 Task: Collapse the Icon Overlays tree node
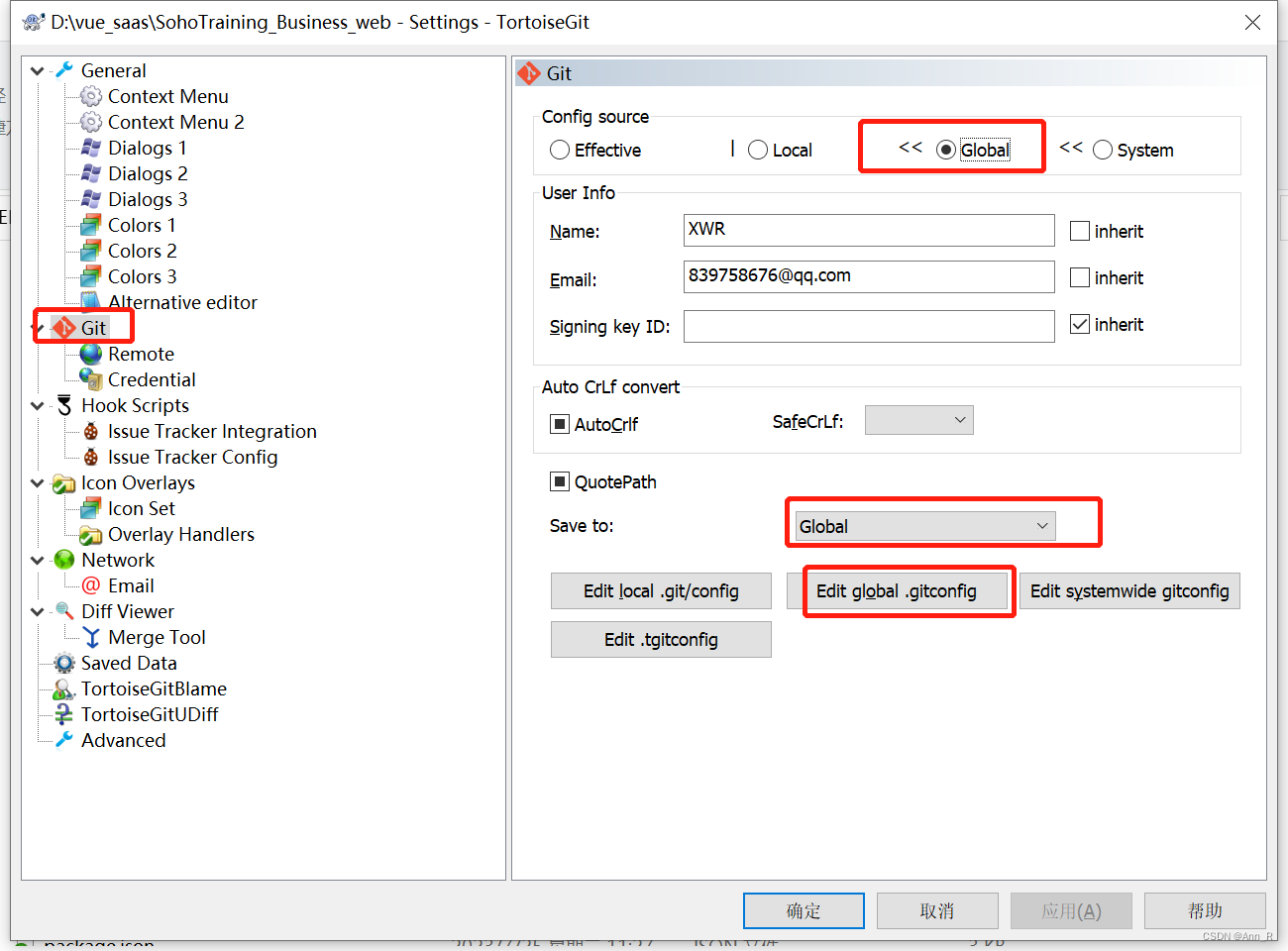(38, 482)
